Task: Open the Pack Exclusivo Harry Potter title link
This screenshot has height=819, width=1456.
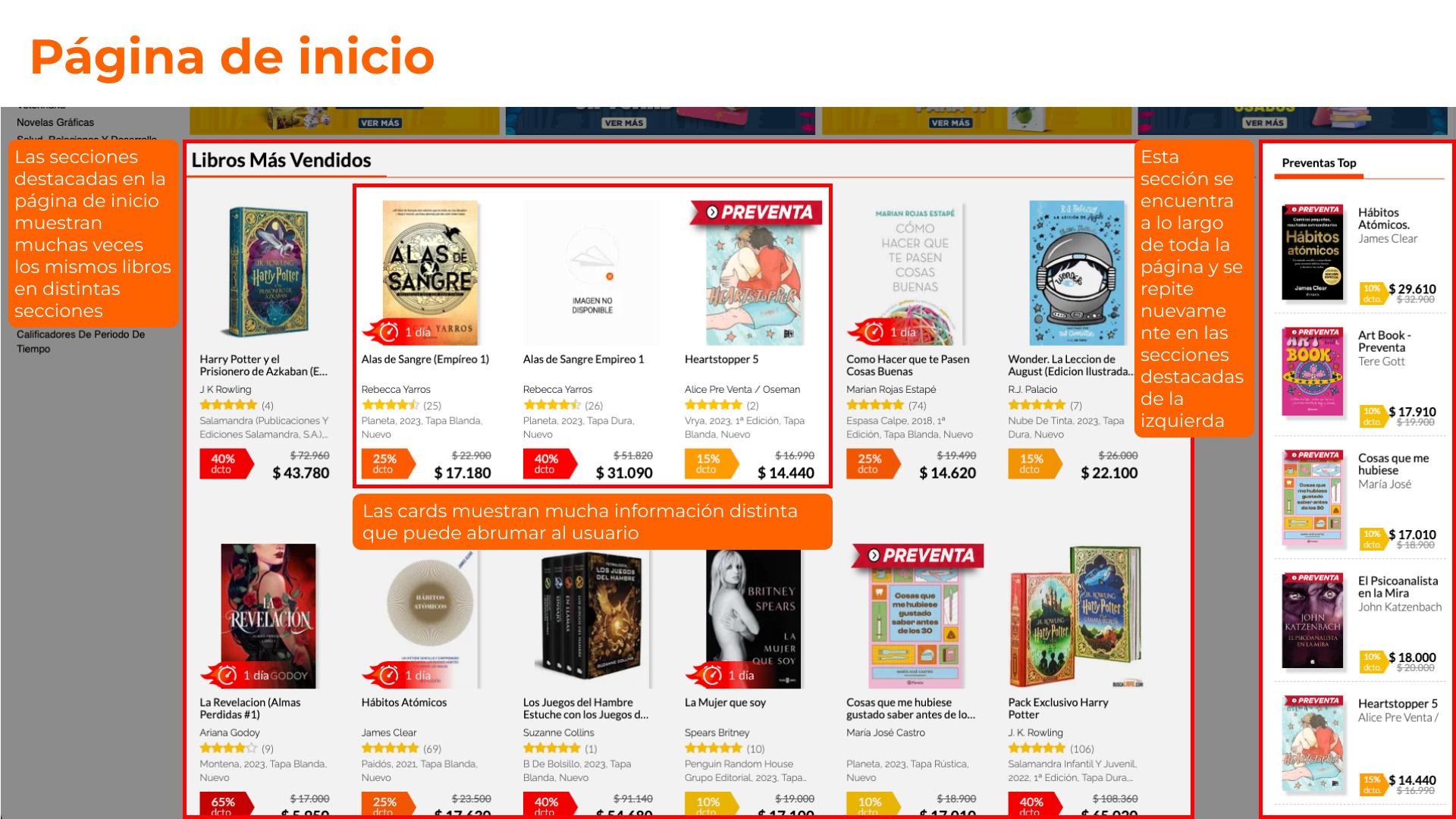Action: click(1058, 708)
